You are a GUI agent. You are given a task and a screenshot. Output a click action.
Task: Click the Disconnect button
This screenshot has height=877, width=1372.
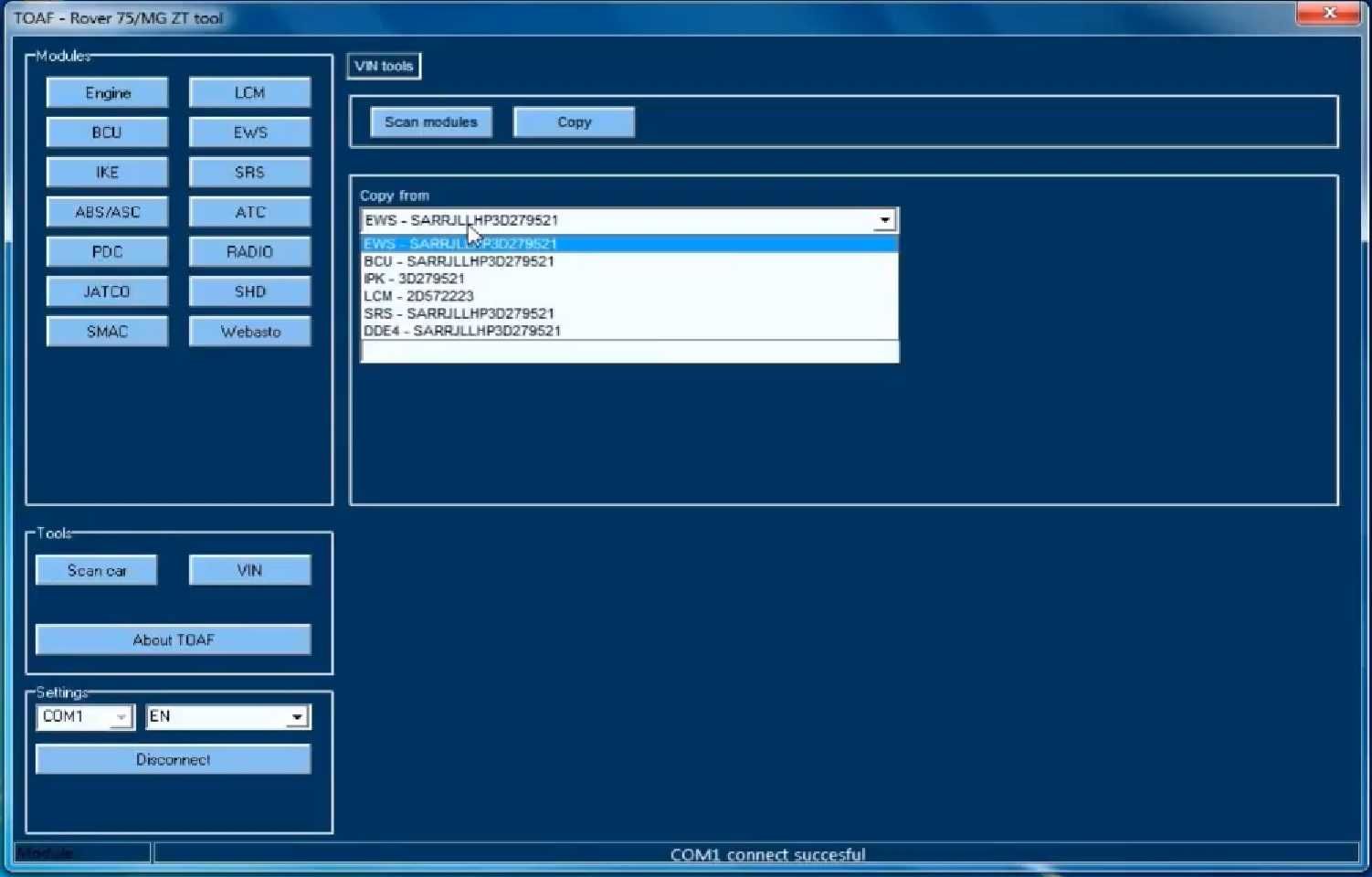(173, 760)
